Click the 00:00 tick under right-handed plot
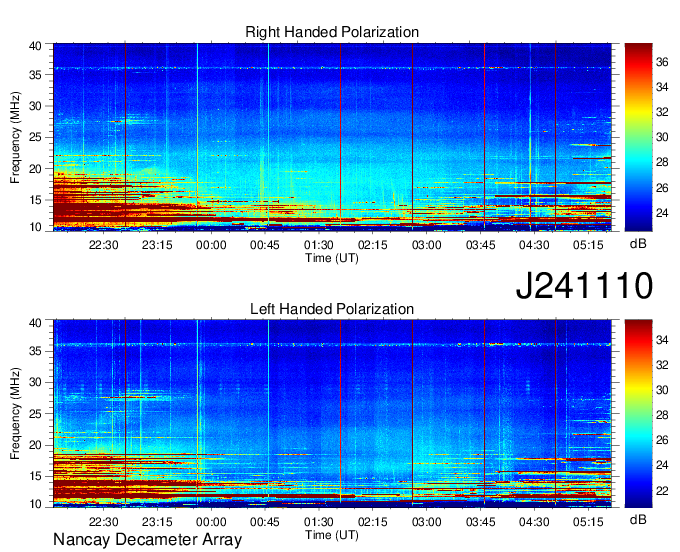The width and height of the screenshot is (680, 552). tap(211, 245)
